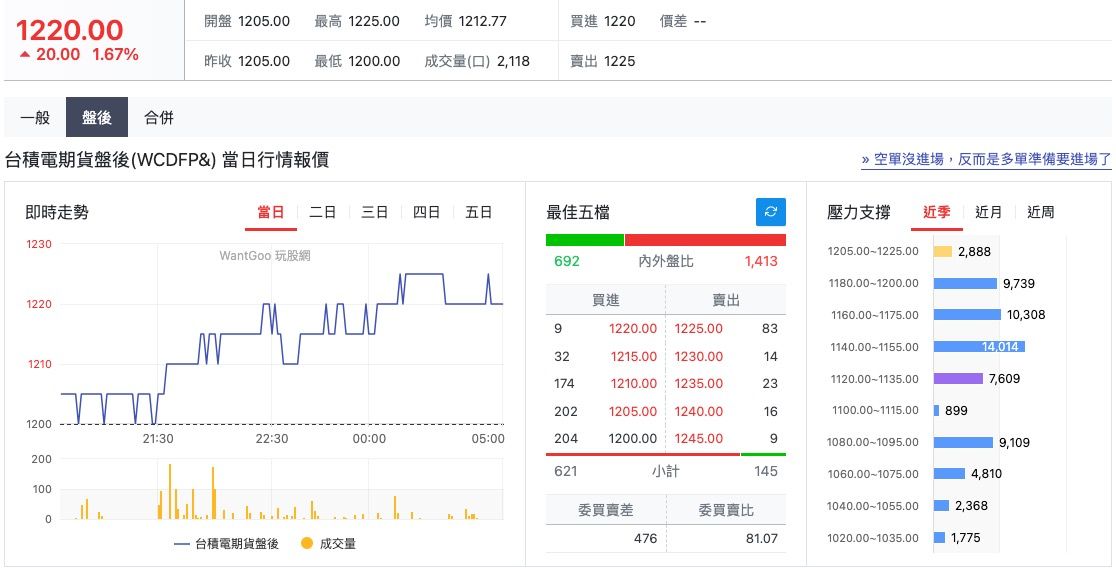The height and width of the screenshot is (568, 1116).
Task: Switch to the 一般 session tab
Action: coord(35,117)
